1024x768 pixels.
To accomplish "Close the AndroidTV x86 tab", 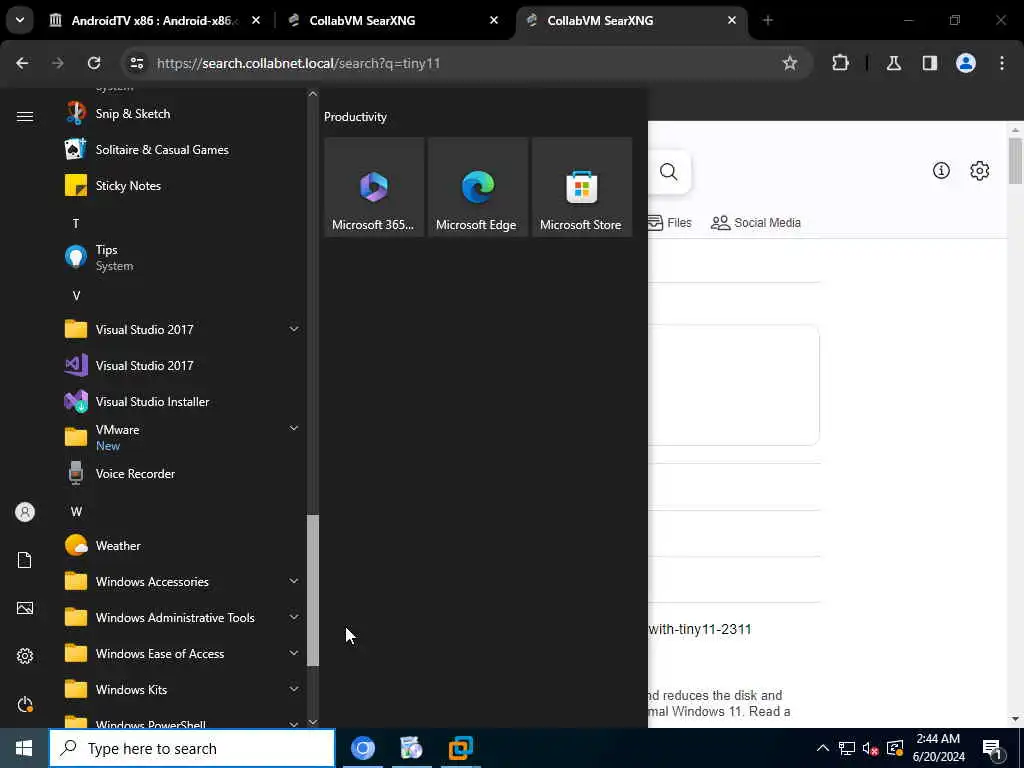I will [256, 21].
